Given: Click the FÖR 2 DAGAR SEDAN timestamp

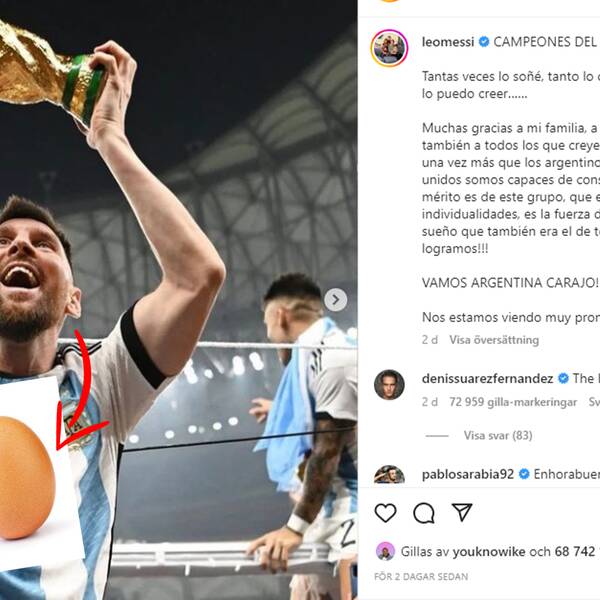Looking at the screenshot, I should click(421, 576).
